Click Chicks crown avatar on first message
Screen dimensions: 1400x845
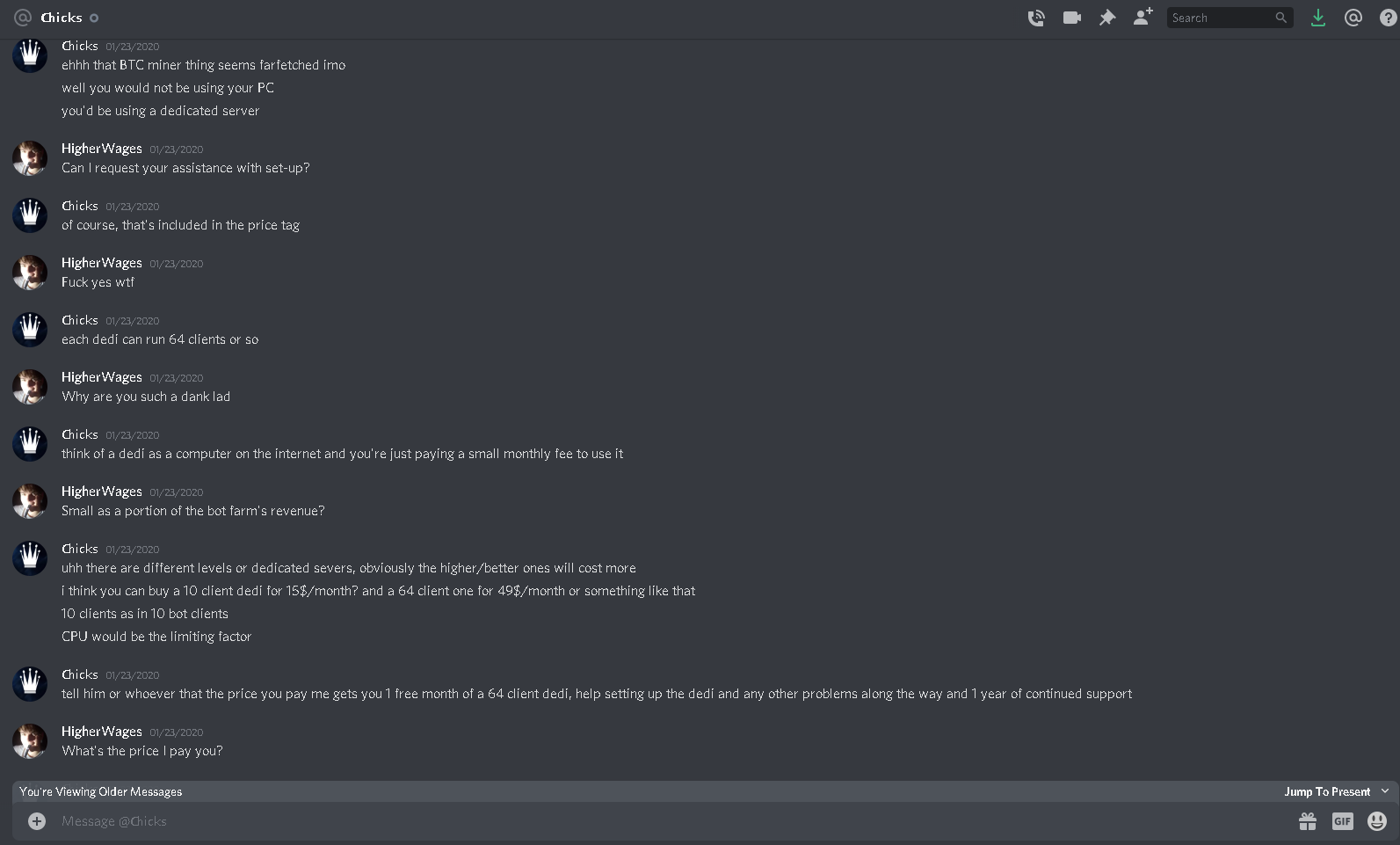tap(30, 55)
